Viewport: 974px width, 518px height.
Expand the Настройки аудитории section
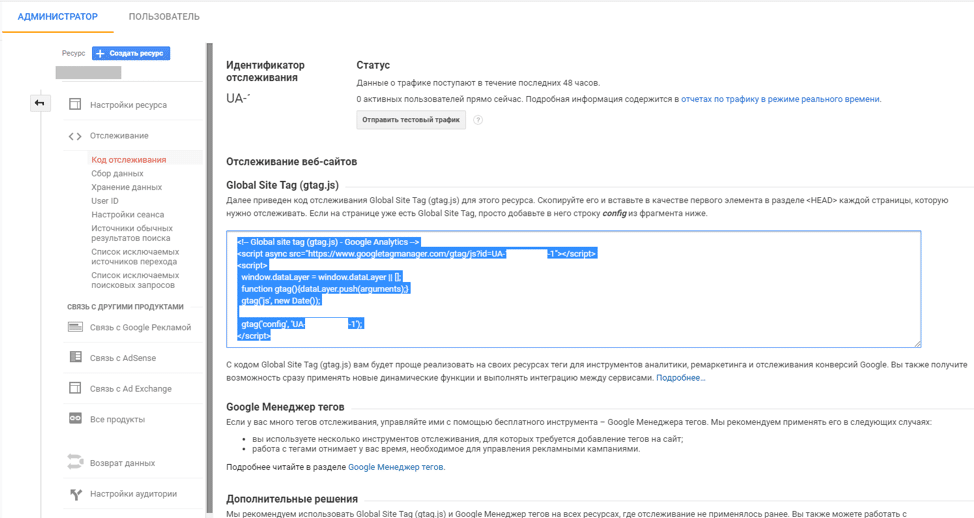[x=133, y=494]
